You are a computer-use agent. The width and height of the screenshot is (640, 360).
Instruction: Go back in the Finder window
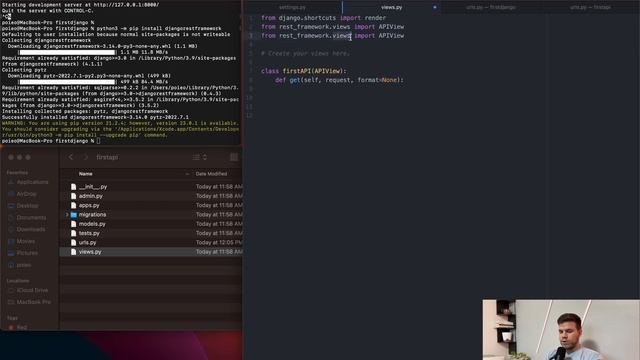coord(71,157)
